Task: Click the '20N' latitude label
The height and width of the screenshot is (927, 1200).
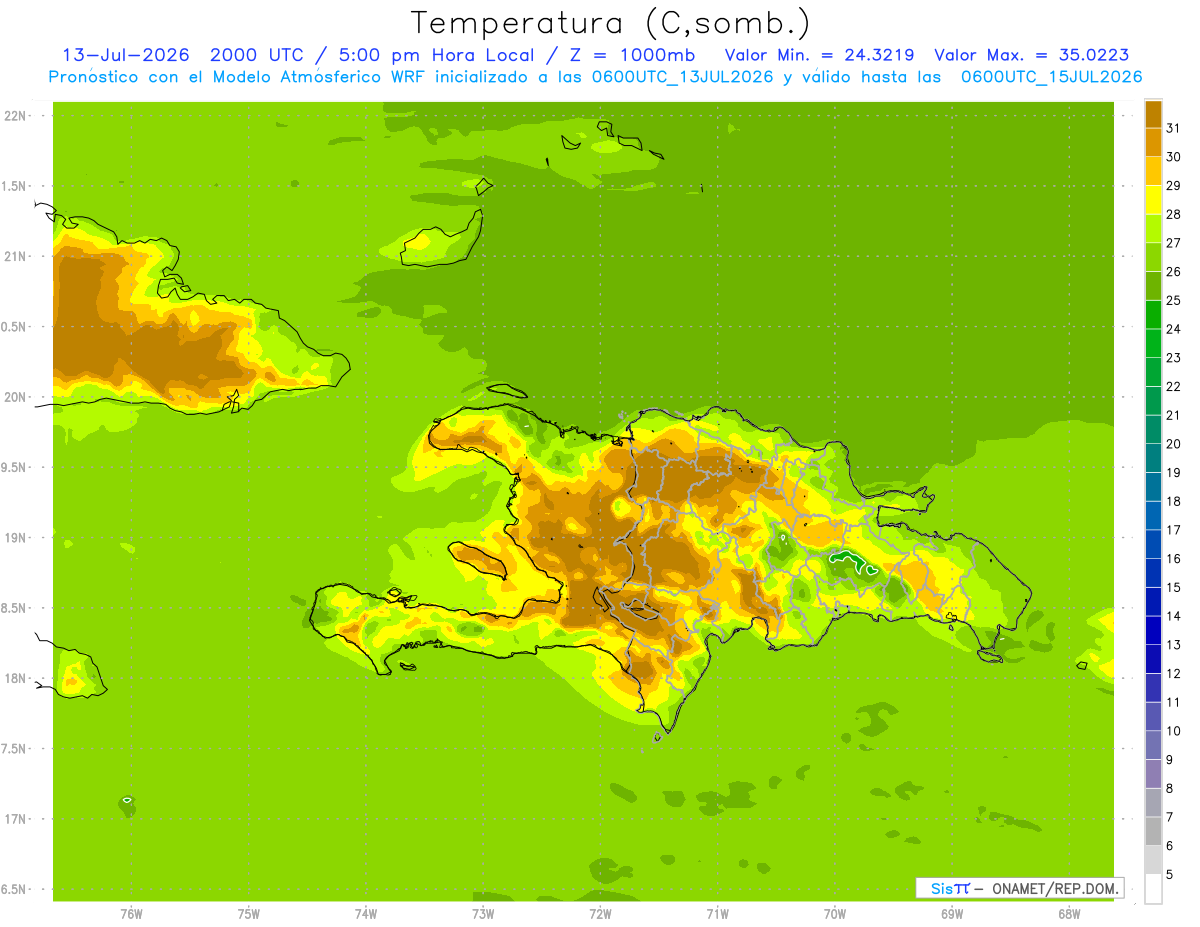Action: pos(16,397)
